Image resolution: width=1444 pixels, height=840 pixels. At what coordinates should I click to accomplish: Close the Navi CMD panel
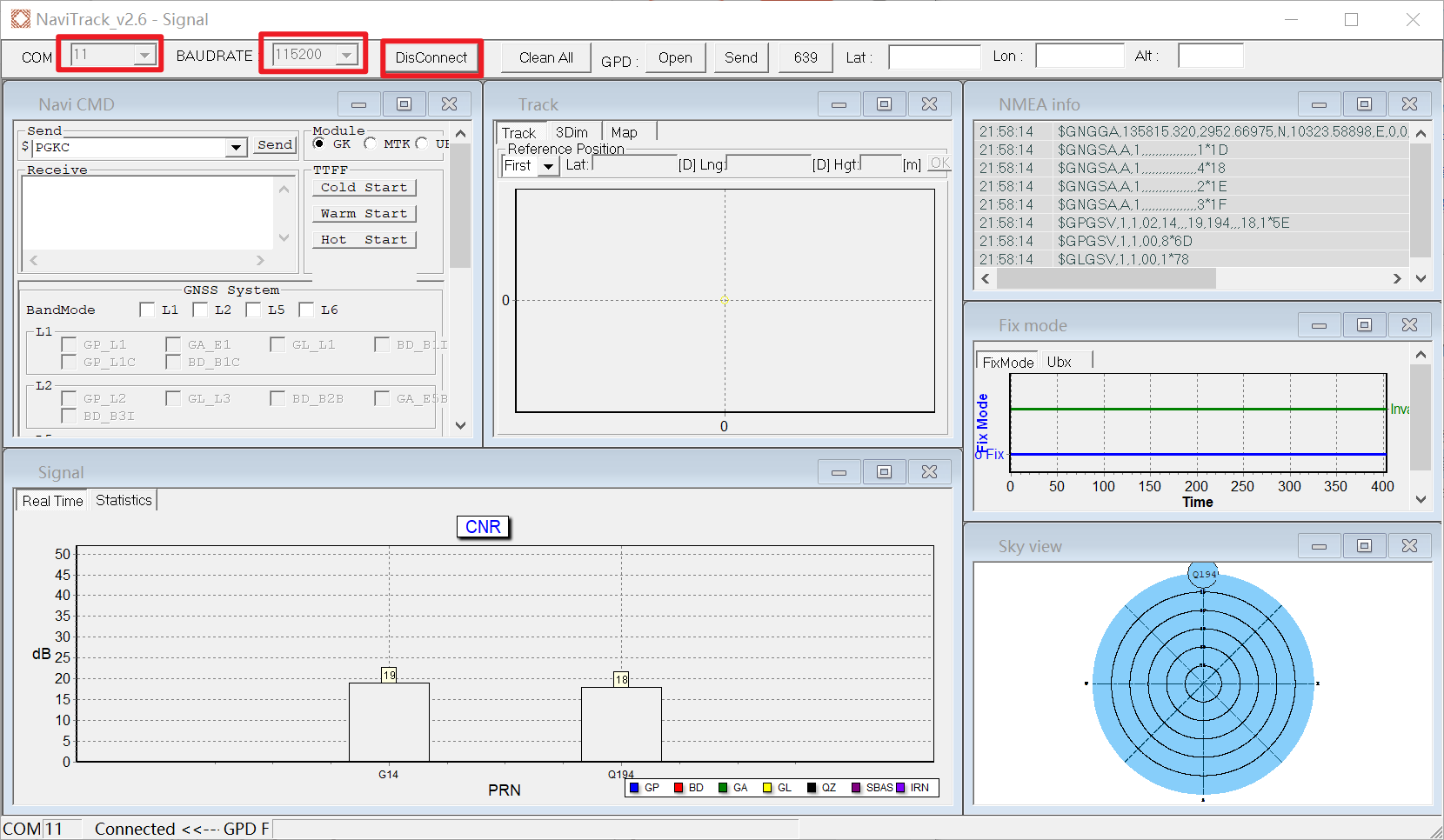click(x=450, y=104)
